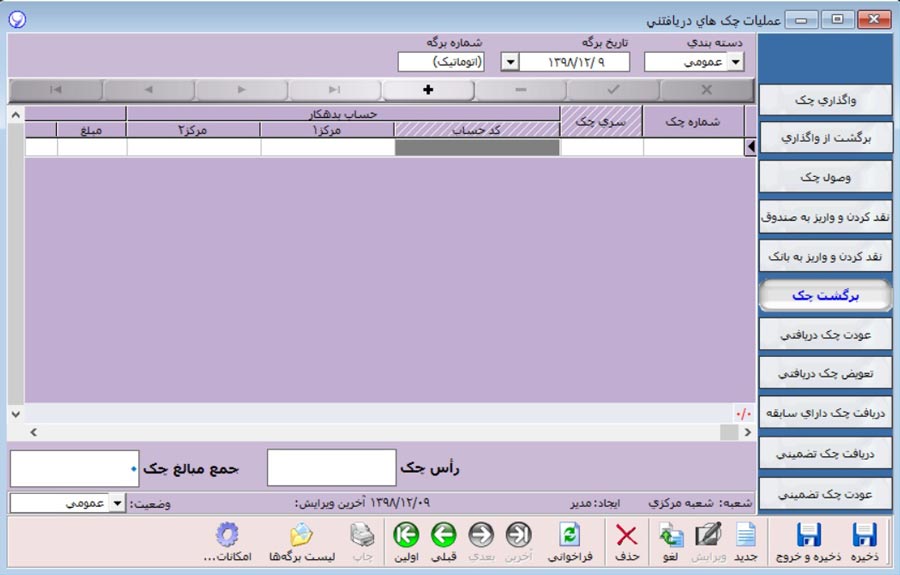Open the دسته بندی dropdown
Image resolution: width=900 pixels, height=575 pixels.
[736, 63]
